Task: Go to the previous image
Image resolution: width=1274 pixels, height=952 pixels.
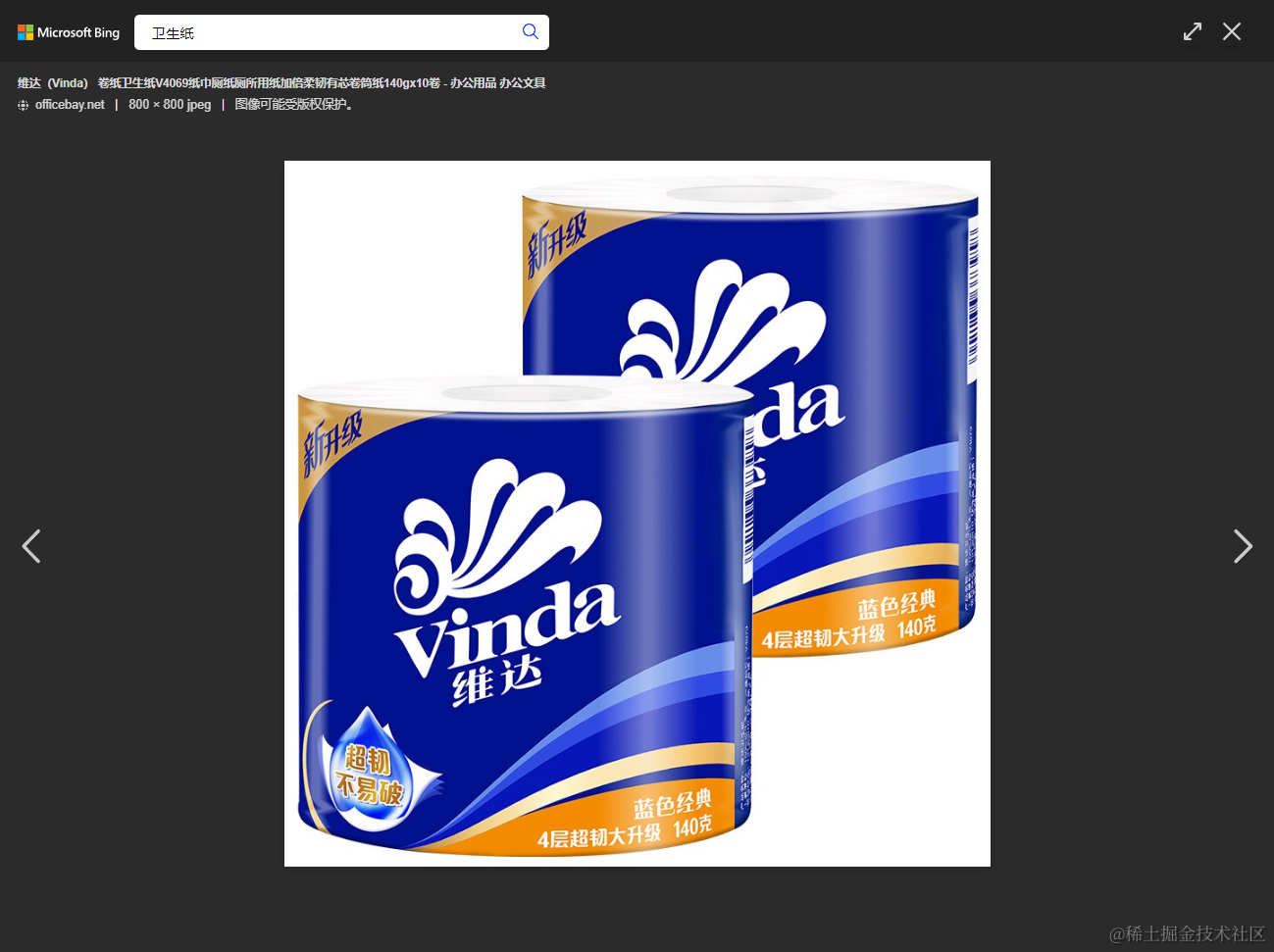Action: [31, 546]
